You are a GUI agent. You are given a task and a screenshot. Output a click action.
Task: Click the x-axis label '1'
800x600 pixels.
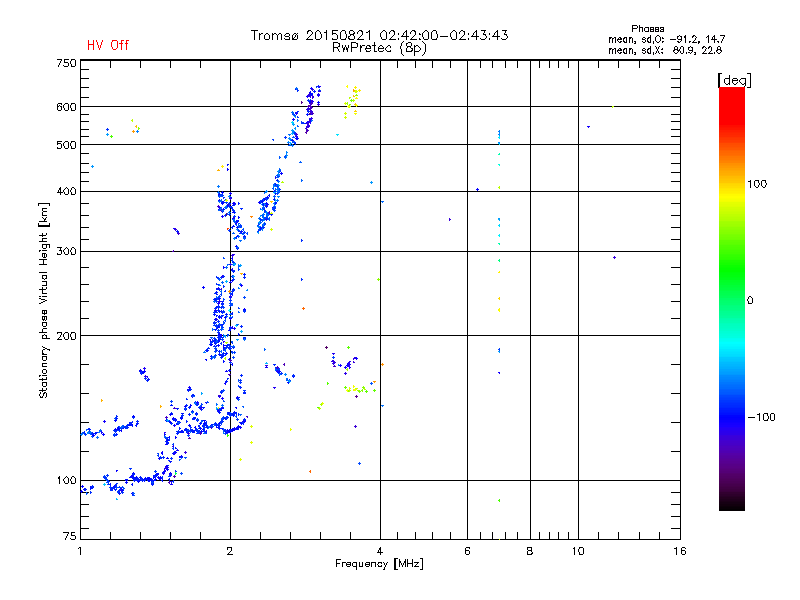coord(80,551)
